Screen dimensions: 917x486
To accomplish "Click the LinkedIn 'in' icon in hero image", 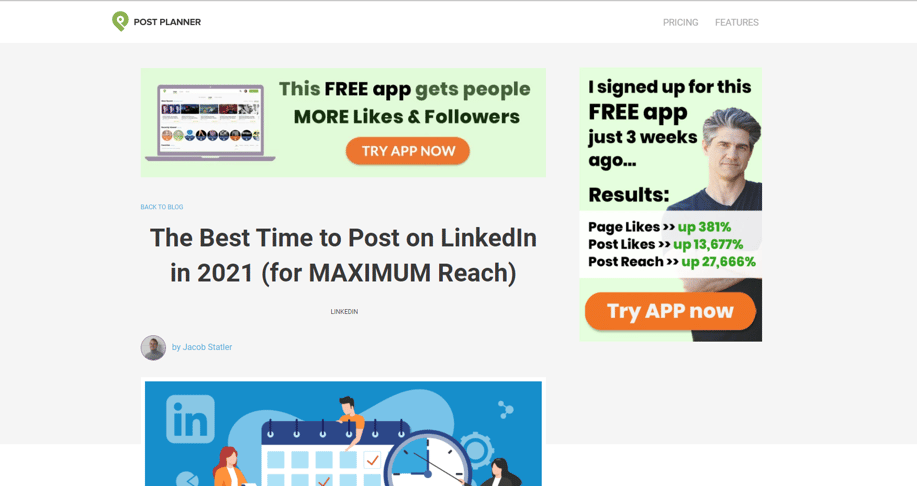I will 191,418.
